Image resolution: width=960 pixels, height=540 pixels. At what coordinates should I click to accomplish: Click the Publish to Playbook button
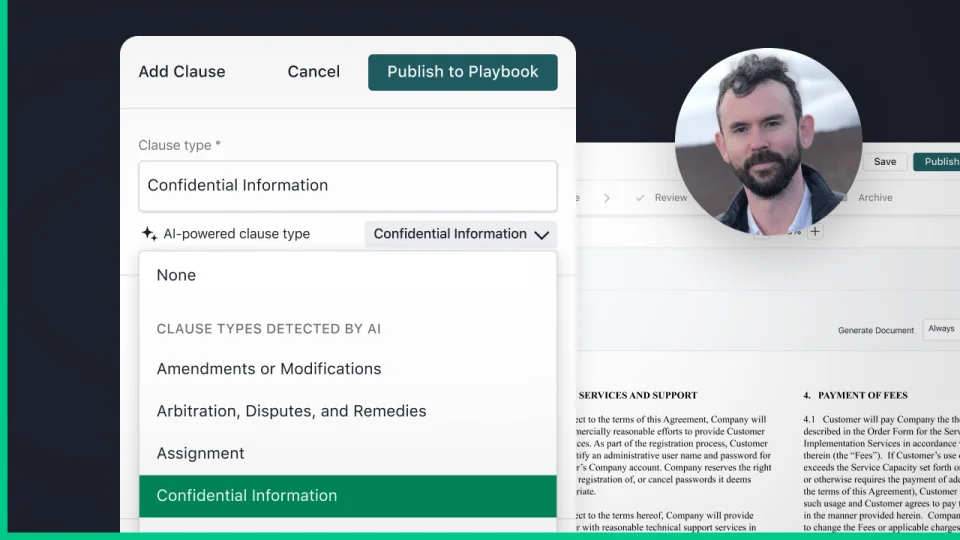coord(462,72)
